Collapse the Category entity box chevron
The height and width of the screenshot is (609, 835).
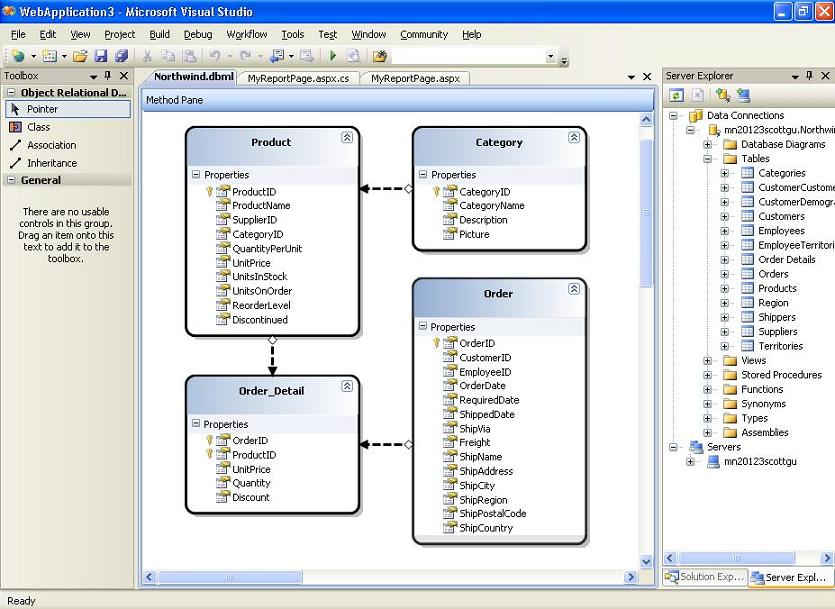pyautogui.click(x=574, y=138)
